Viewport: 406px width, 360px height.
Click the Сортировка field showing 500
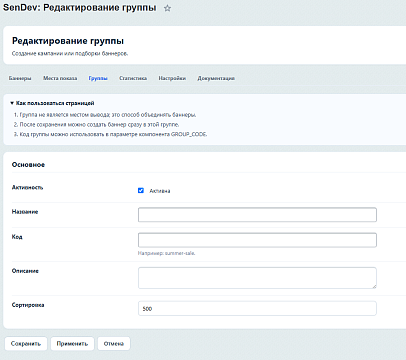(x=257, y=309)
